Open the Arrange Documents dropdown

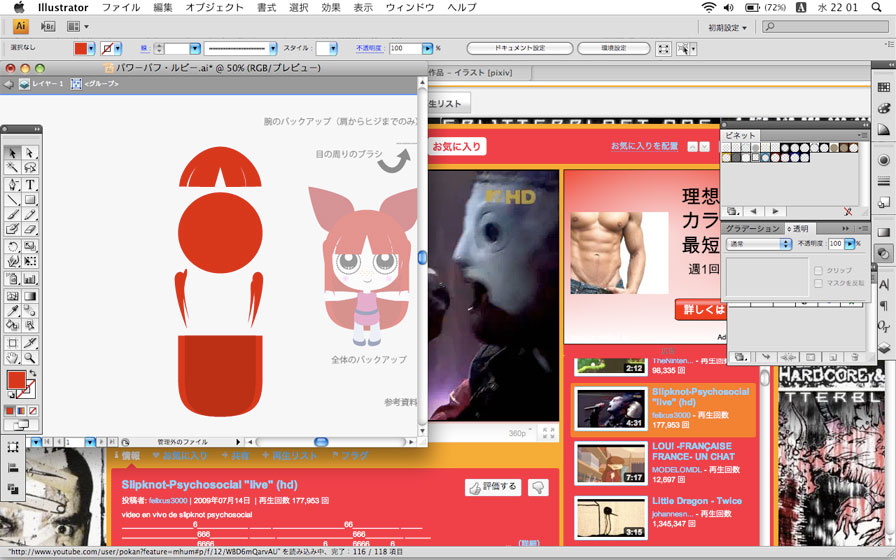(x=78, y=26)
